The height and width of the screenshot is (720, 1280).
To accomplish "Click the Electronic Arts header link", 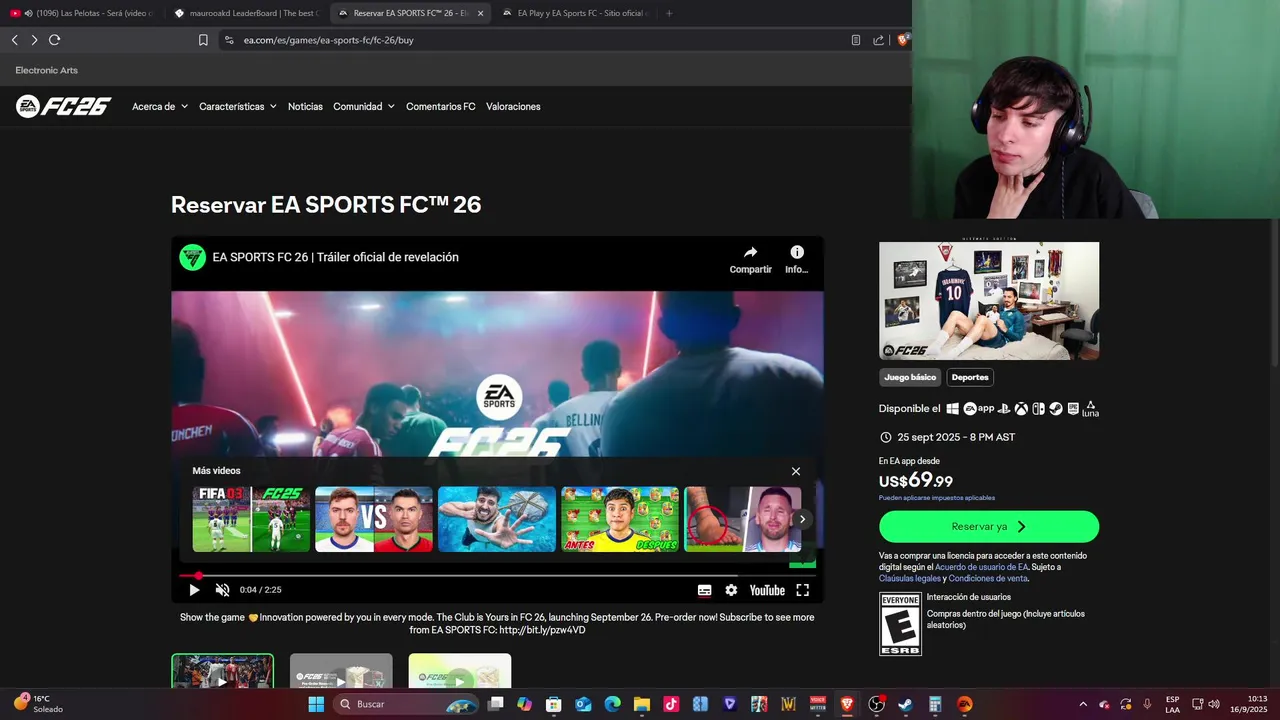I will point(46,70).
